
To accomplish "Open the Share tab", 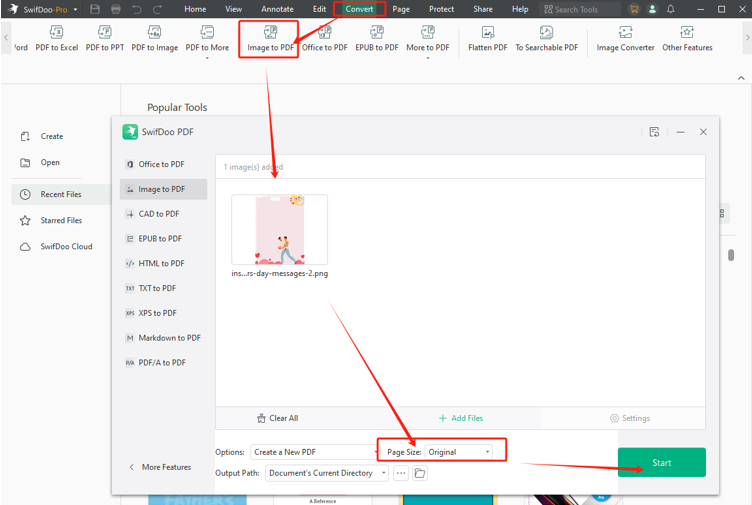I will (482, 9).
